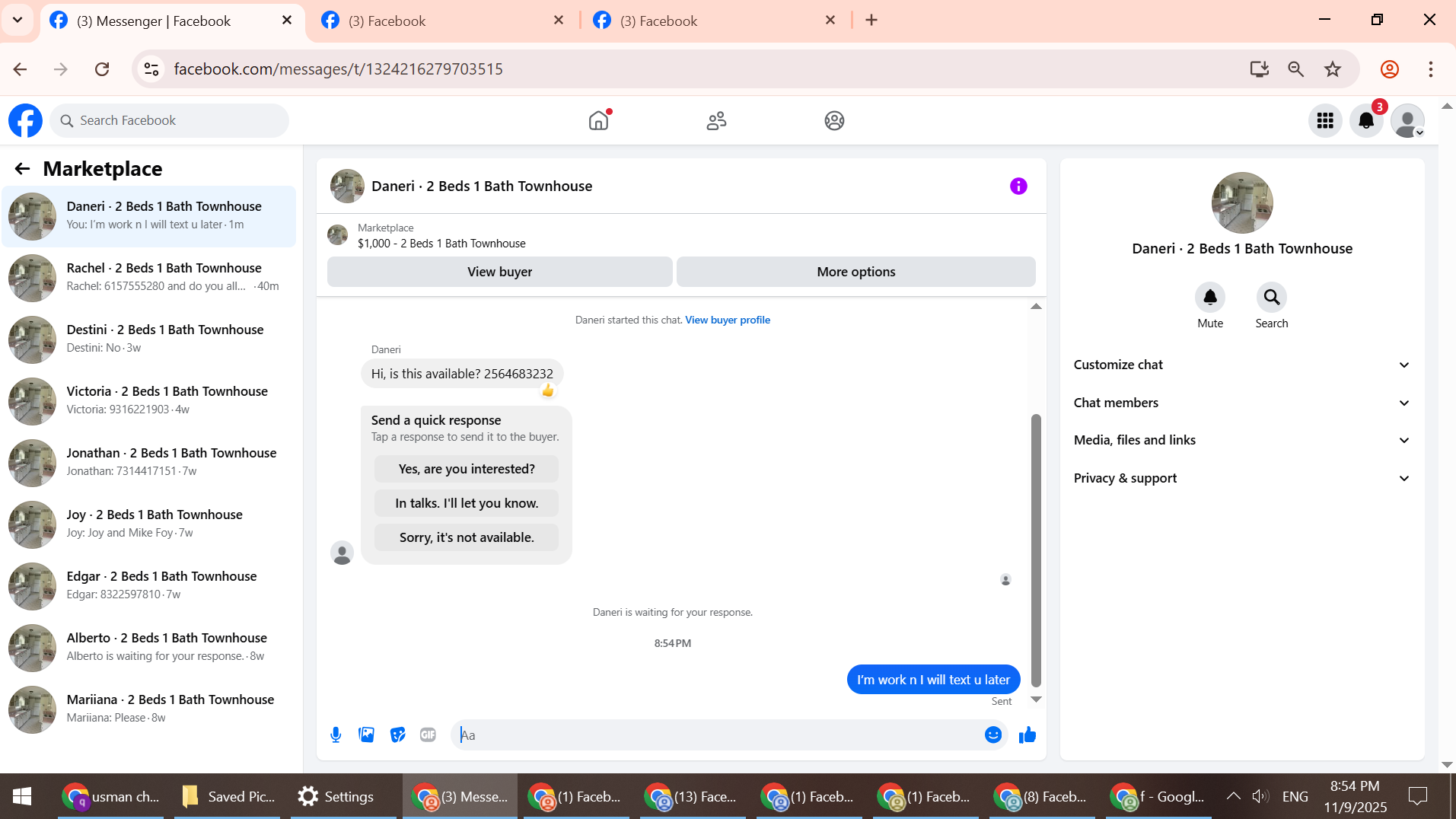Open Chrome three-dot menu
Viewport: 1456px width, 819px height.
[x=1431, y=69]
